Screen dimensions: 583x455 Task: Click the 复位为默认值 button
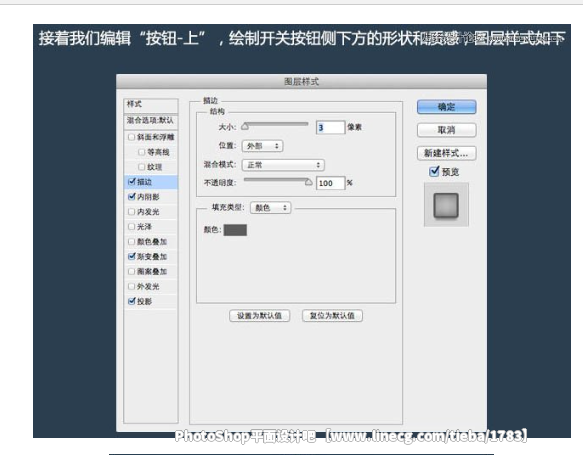click(332, 316)
